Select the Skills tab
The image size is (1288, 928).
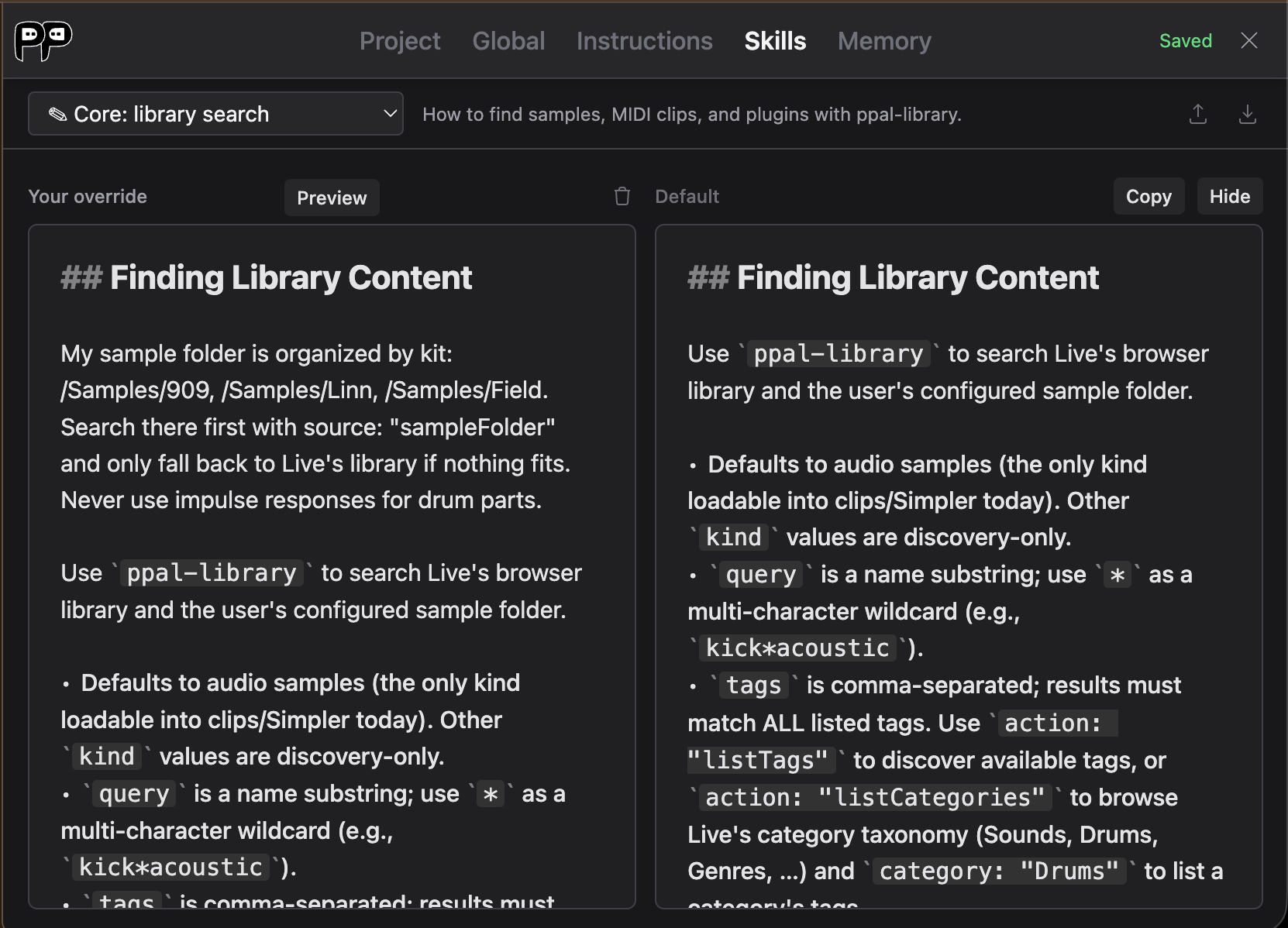click(775, 41)
